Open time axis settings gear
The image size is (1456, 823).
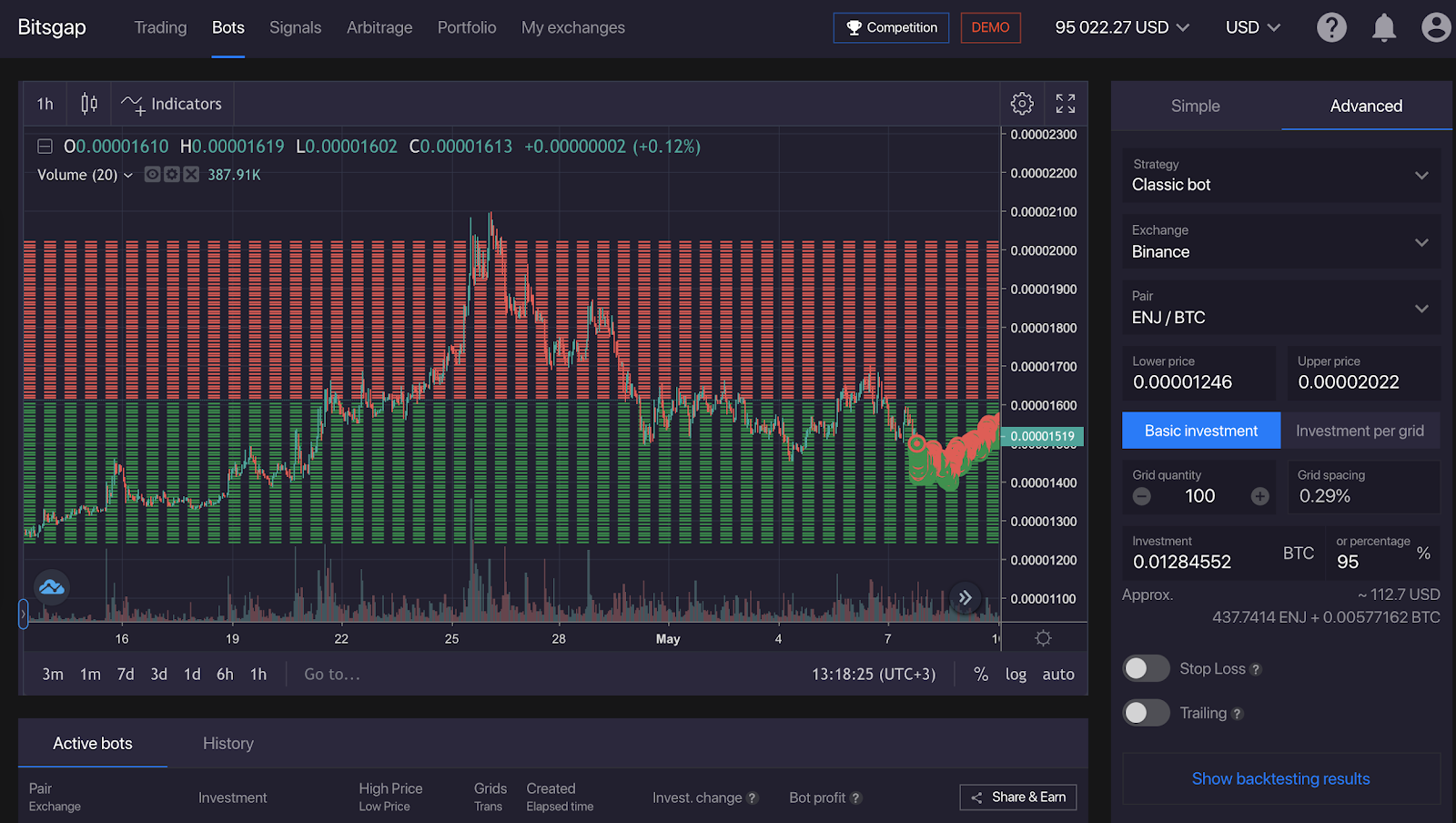(x=1043, y=638)
